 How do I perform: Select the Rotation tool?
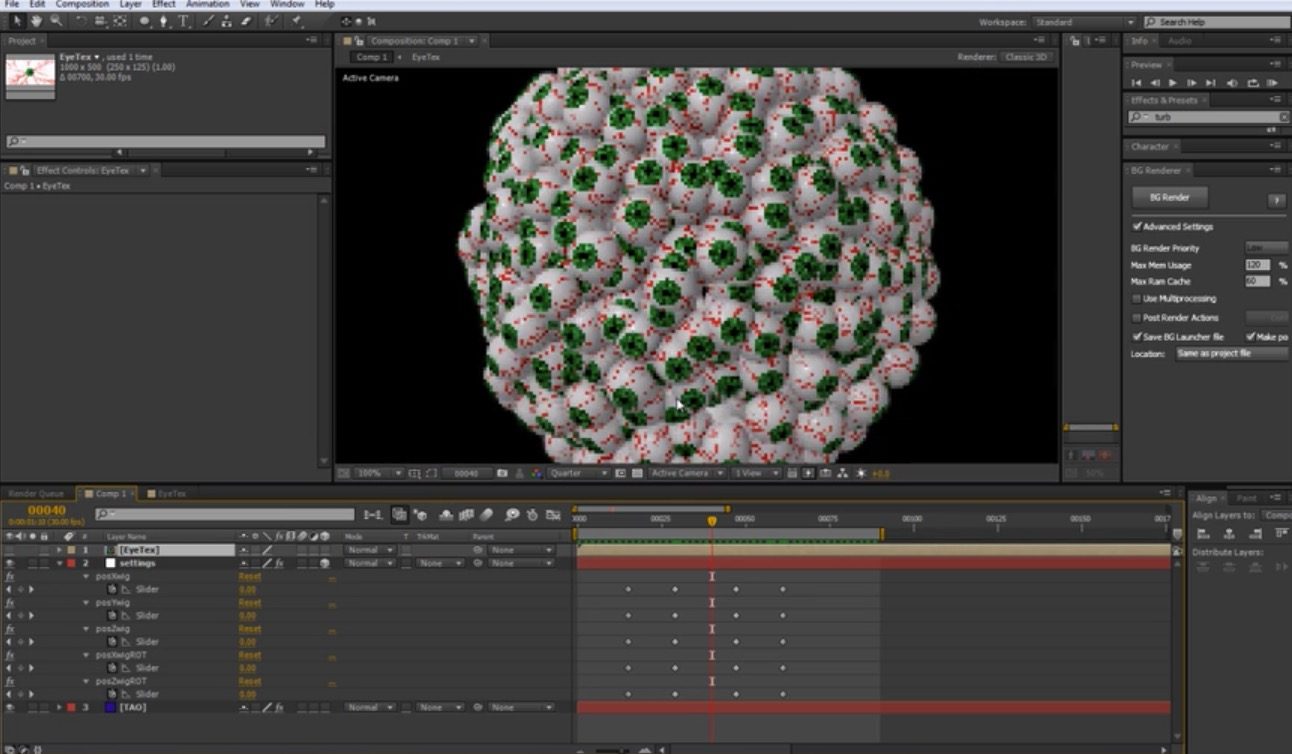coord(81,21)
